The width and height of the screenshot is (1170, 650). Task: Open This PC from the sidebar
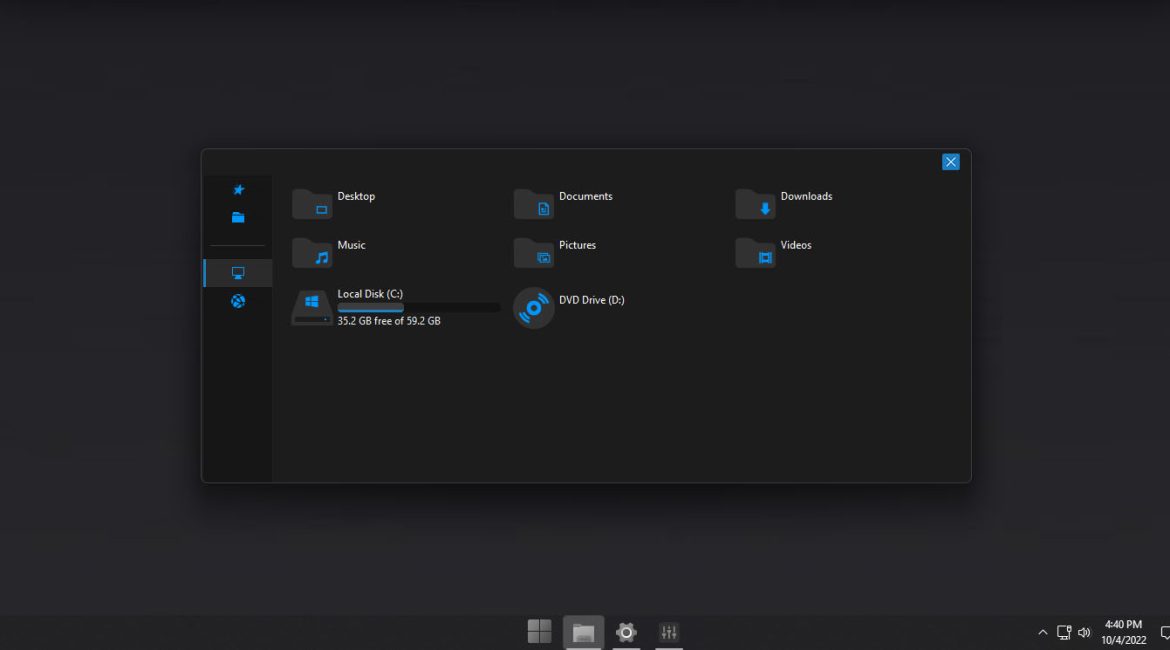tap(237, 272)
